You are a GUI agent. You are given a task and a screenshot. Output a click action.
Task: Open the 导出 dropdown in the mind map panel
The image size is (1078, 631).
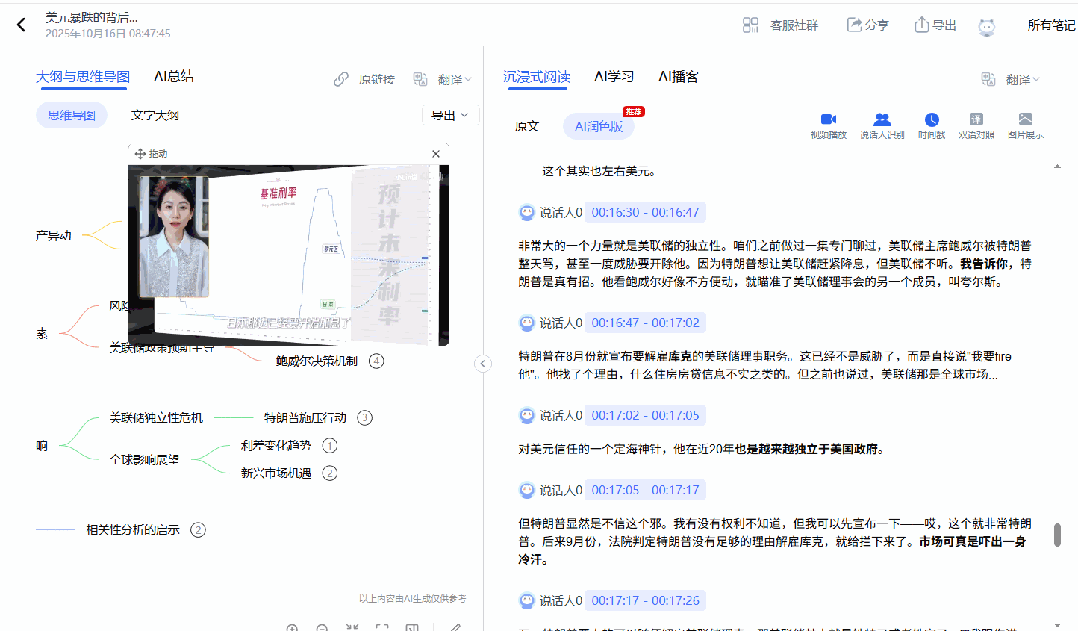click(448, 116)
